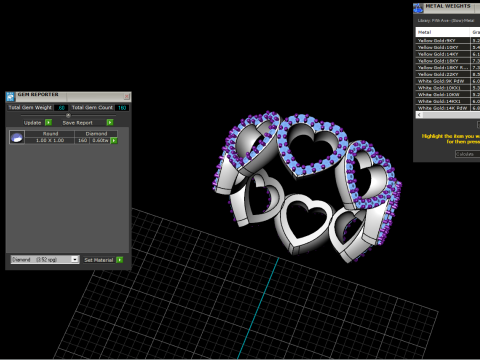The height and width of the screenshot is (360, 480).
Task: Click the Metal column header
Action: pos(442,32)
